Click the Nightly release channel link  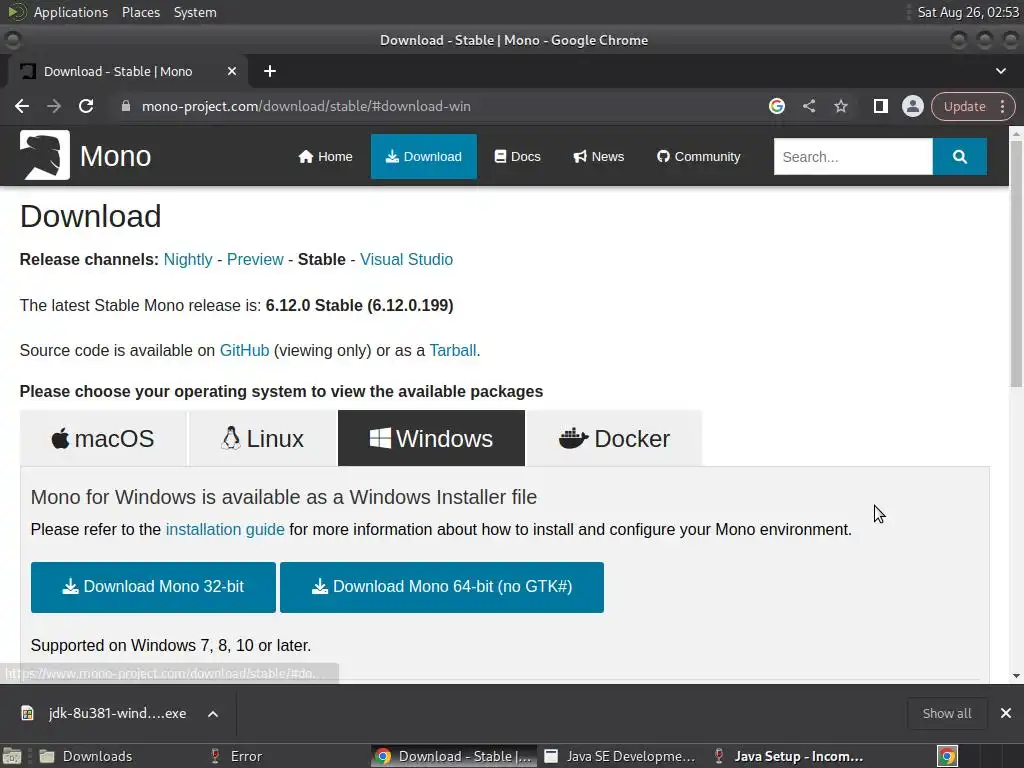(x=188, y=259)
